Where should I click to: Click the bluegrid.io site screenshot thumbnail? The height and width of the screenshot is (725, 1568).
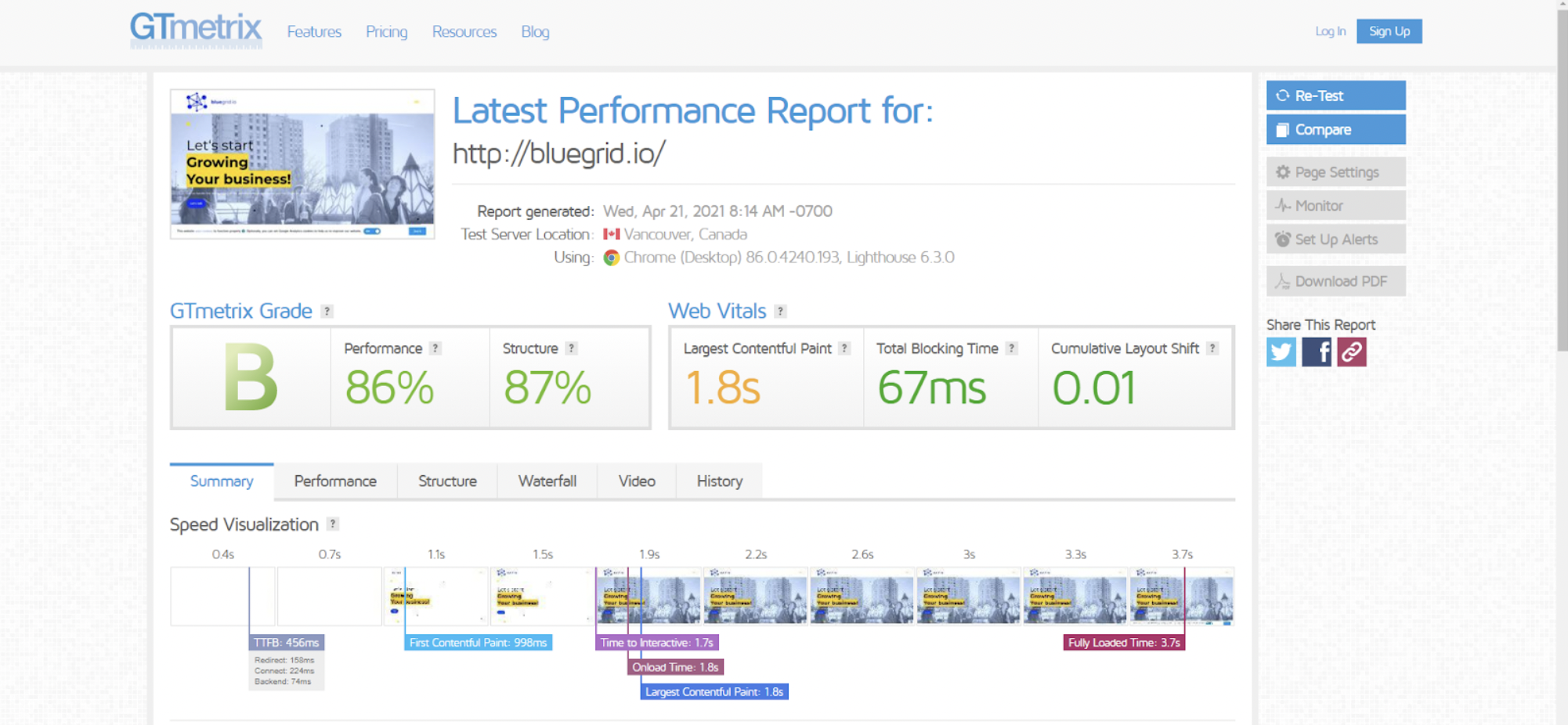(x=302, y=164)
